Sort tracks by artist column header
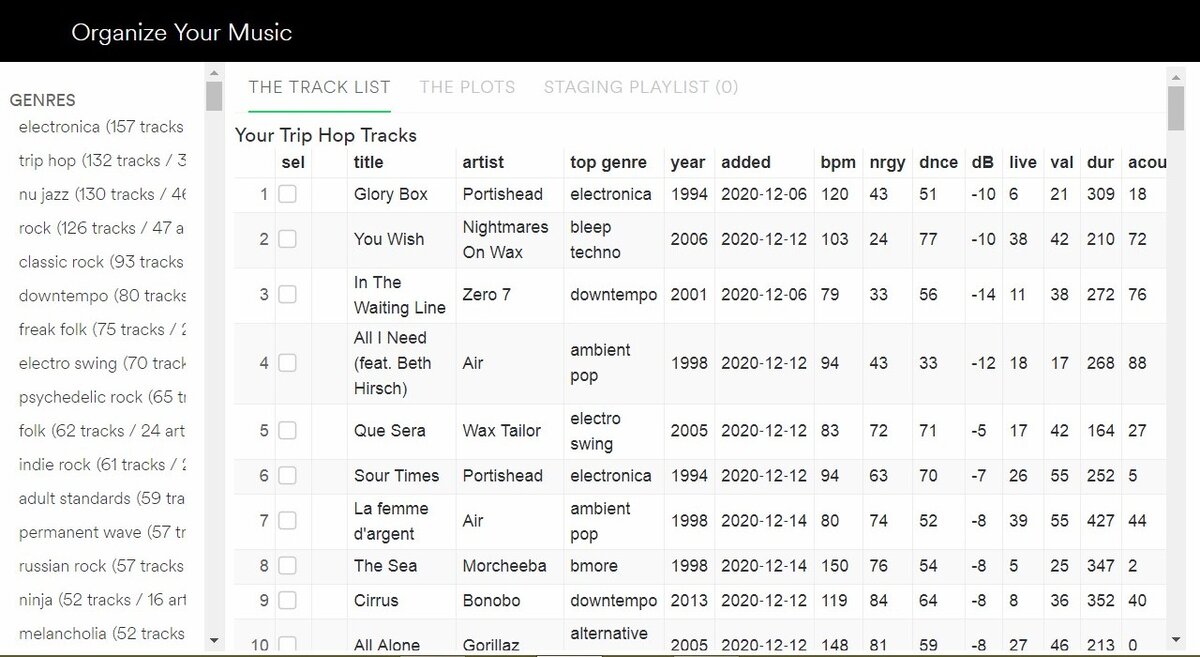Screen dimensions: 1200x657 pyautogui.click(x=483, y=162)
